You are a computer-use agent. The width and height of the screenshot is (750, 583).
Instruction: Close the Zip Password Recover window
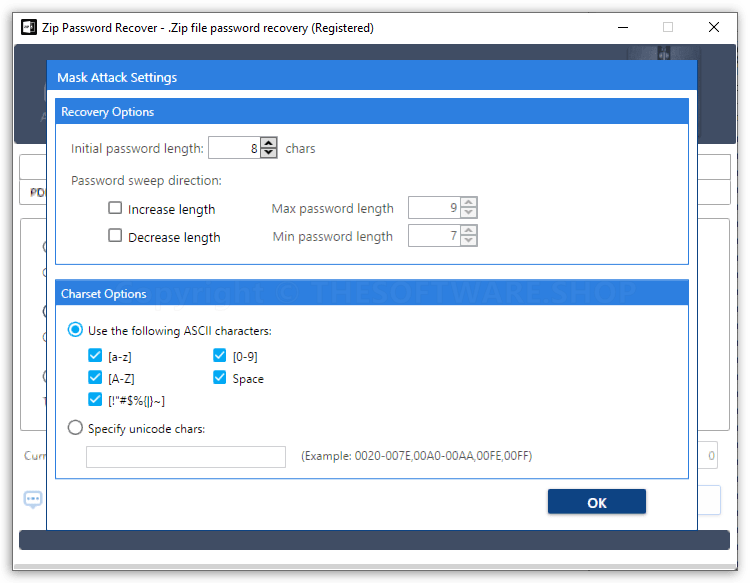click(x=714, y=27)
